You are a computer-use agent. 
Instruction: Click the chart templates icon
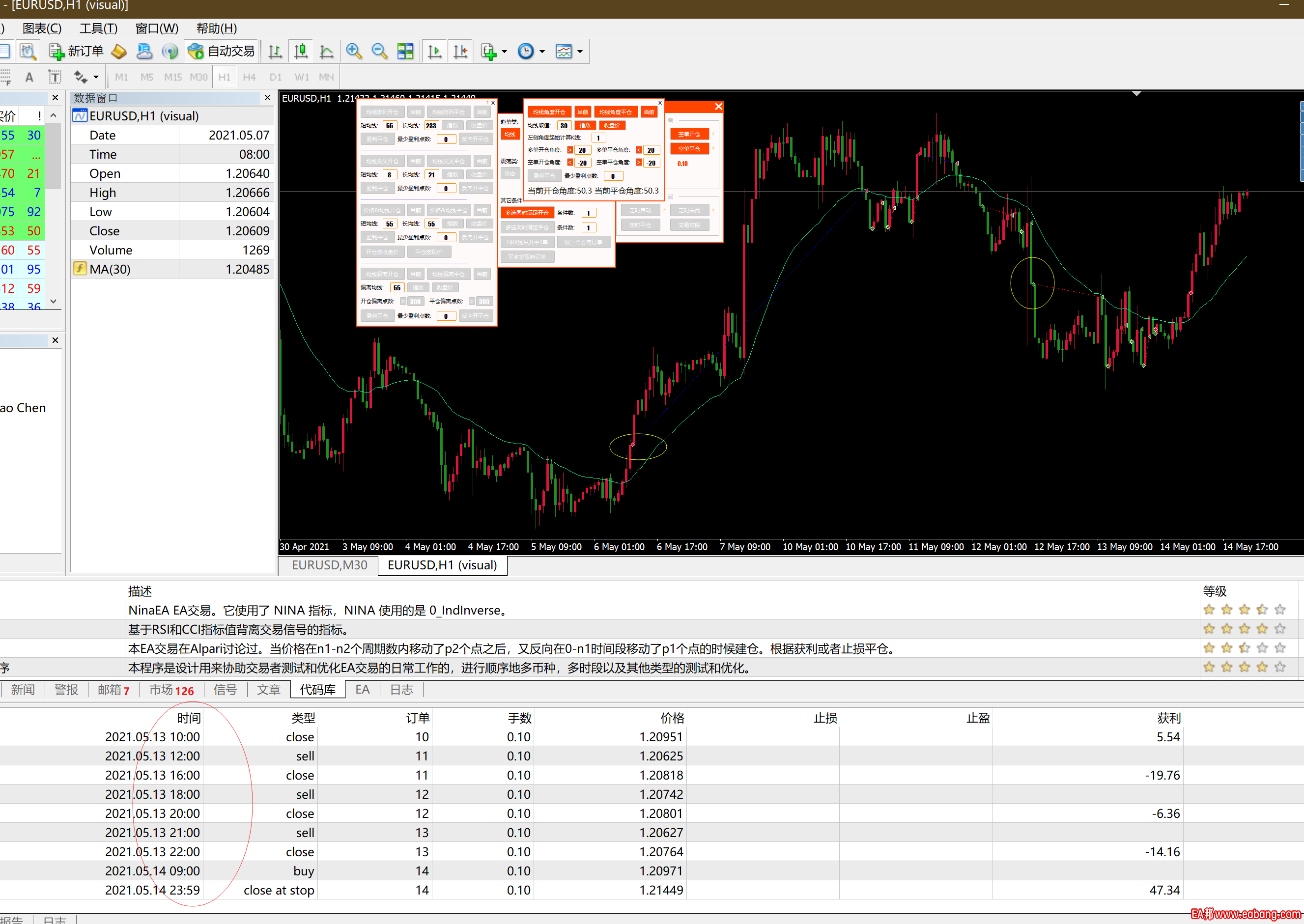[x=564, y=51]
